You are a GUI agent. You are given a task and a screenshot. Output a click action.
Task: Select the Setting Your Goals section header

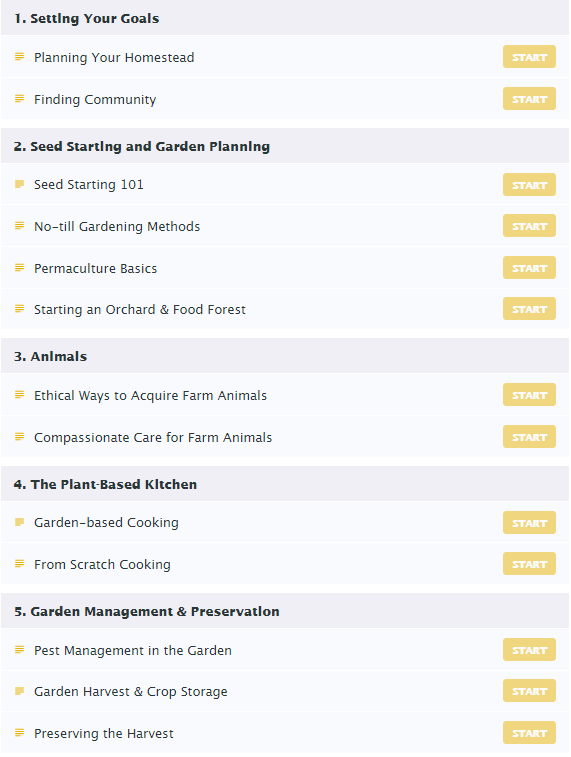[285, 18]
